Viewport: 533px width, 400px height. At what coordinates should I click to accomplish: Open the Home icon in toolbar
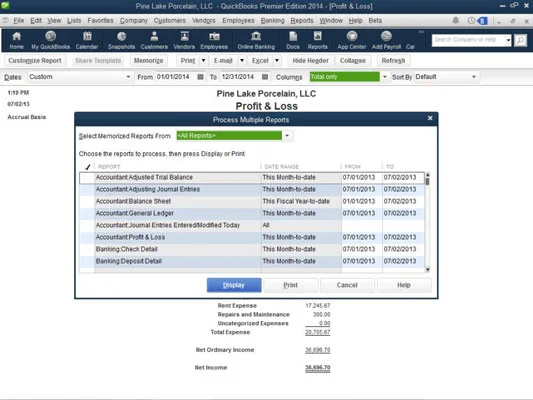click(16, 40)
